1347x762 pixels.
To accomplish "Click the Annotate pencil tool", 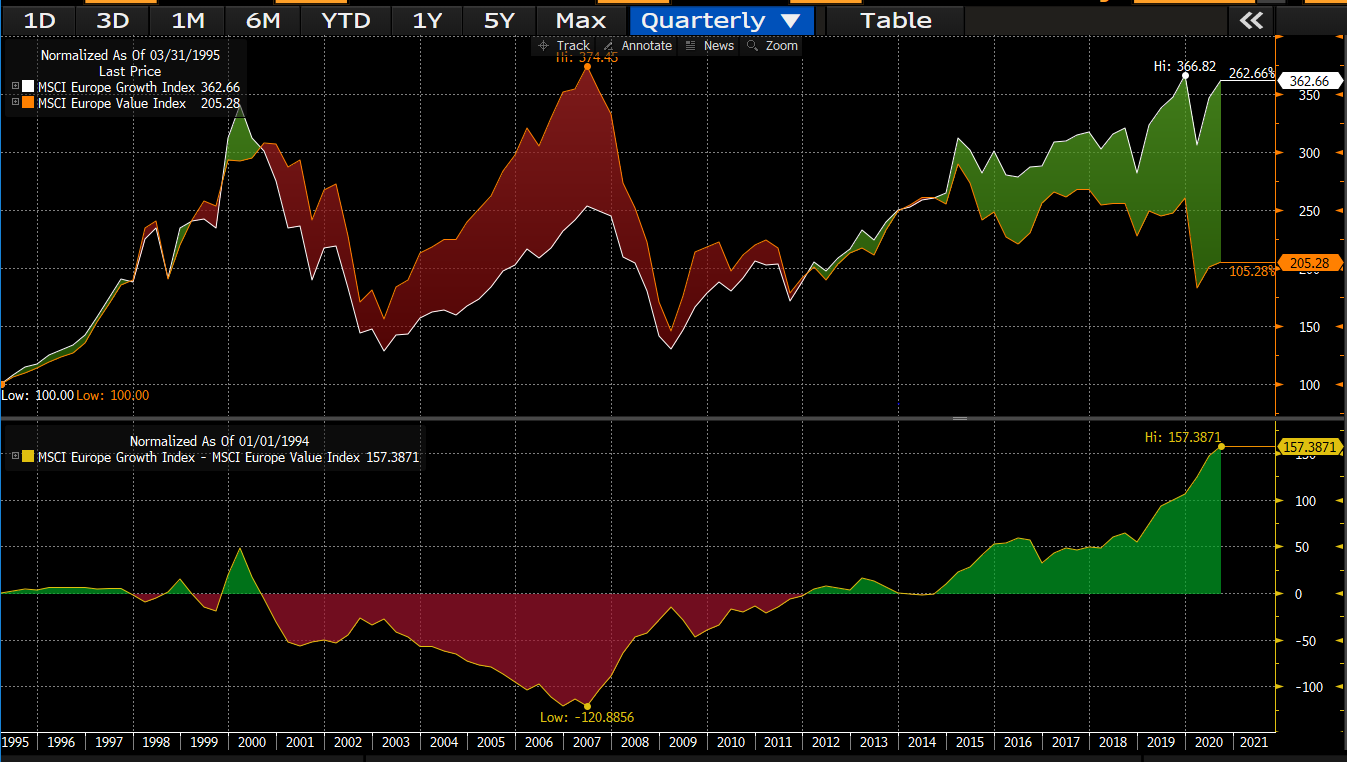I will point(638,46).
